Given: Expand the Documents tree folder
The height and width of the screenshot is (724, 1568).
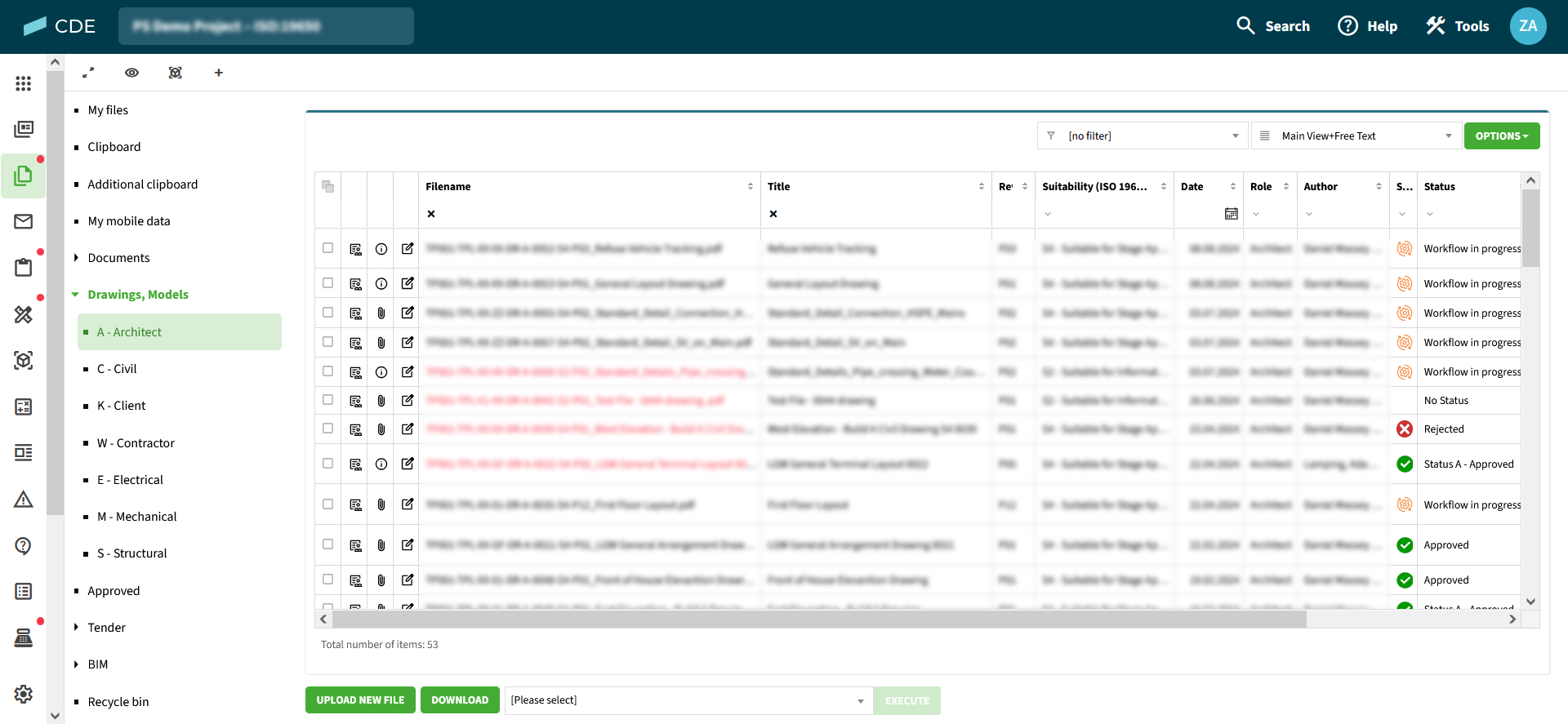Looking at the screenshot, I should pos(77,258).
